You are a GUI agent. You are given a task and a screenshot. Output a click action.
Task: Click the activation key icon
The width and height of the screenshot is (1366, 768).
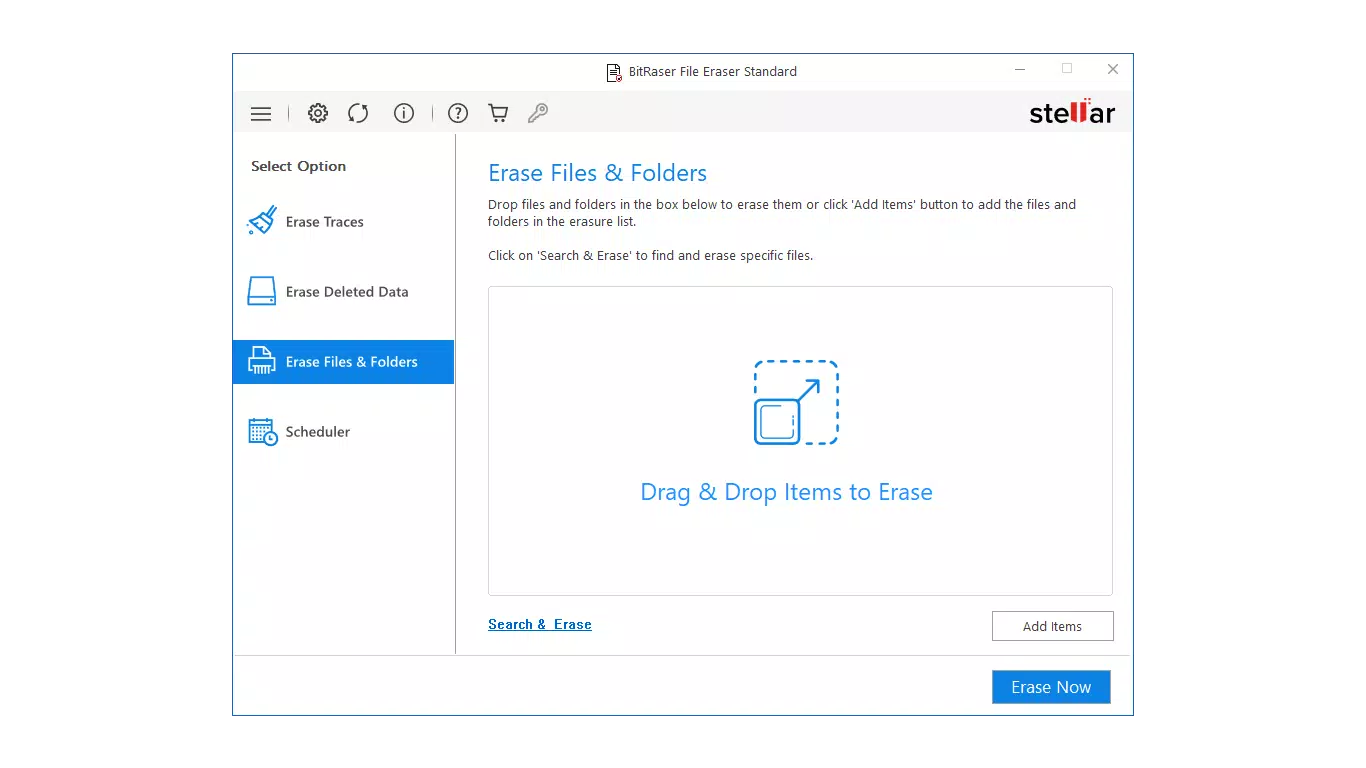tap(538, 113)
